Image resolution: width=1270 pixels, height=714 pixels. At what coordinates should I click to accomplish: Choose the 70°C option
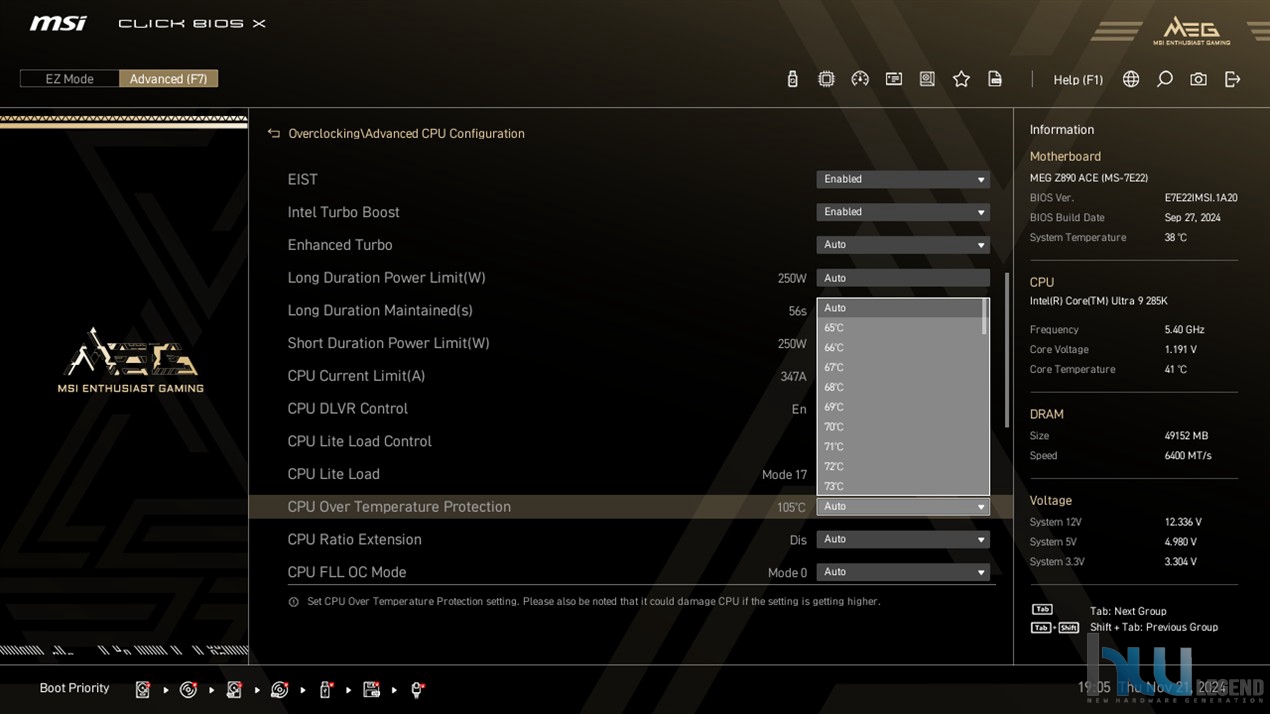point(900,427)
